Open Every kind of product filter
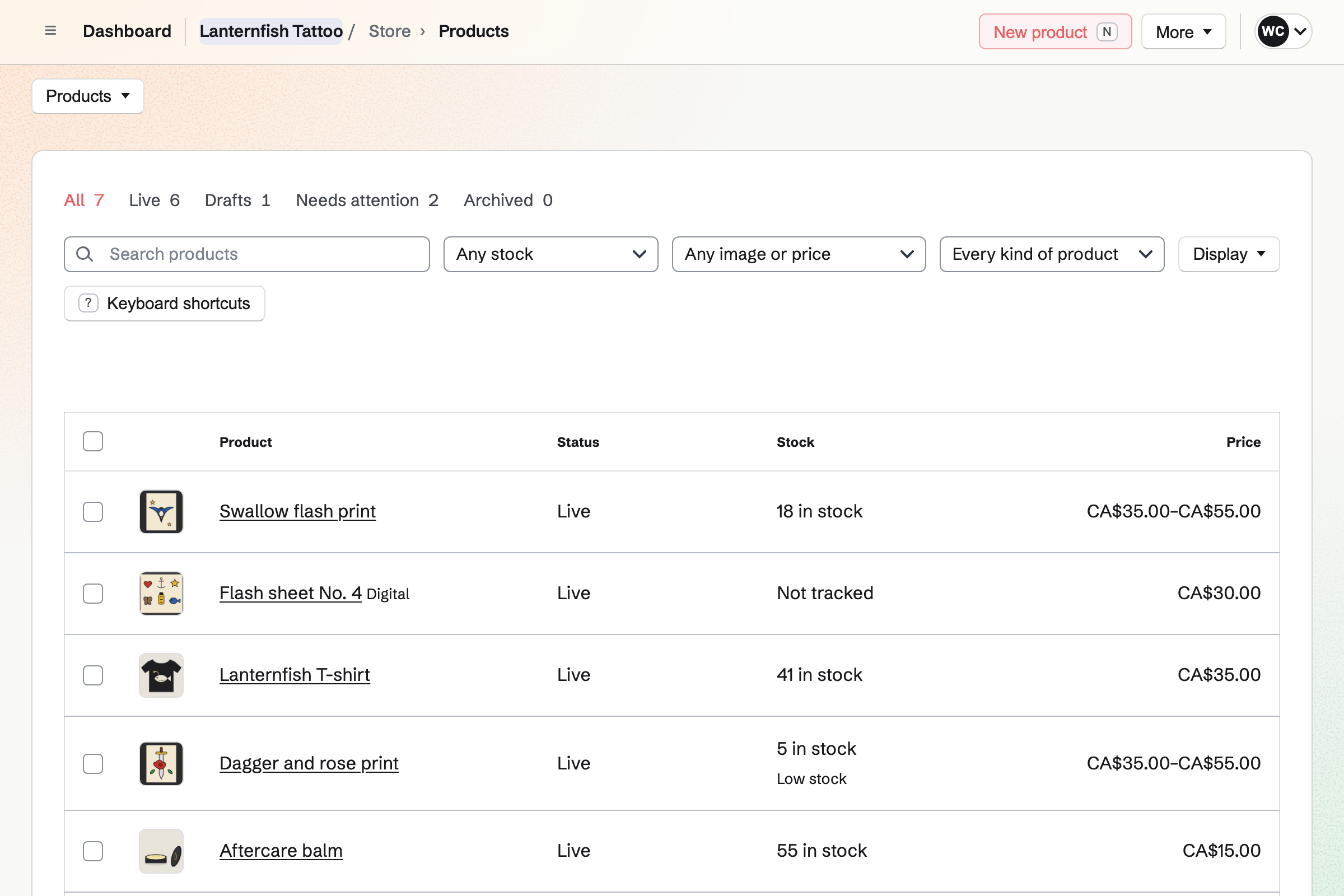The image size is (1344, 896). tap(1052, 254)
